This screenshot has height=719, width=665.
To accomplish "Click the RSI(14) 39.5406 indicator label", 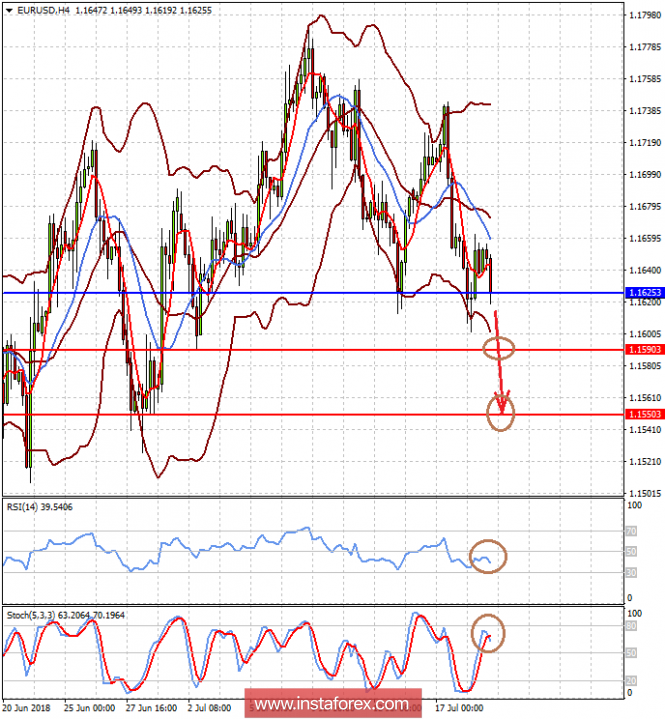I will (39, 507).
